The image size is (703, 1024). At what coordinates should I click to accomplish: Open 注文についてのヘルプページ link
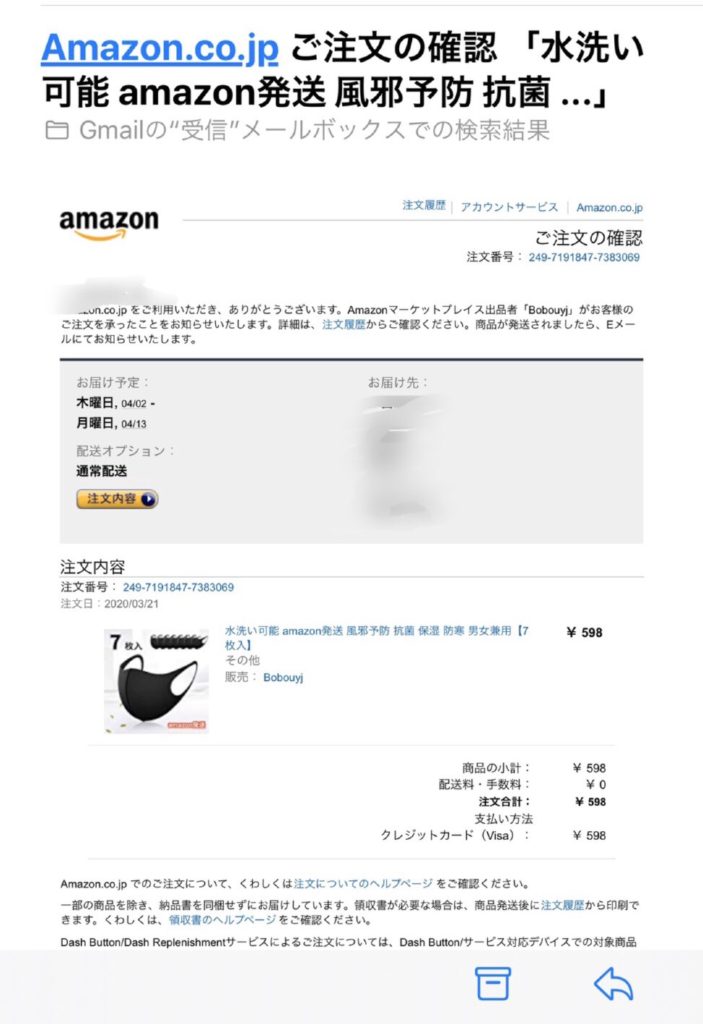[363, 884]
